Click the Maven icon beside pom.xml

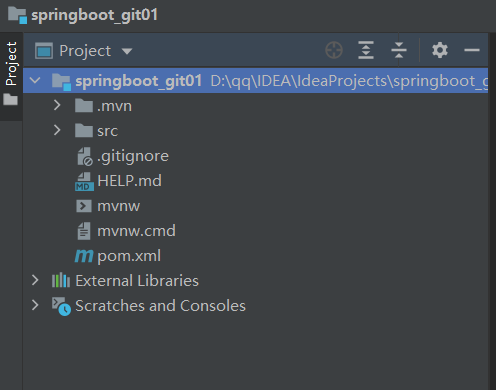[84, 256]
